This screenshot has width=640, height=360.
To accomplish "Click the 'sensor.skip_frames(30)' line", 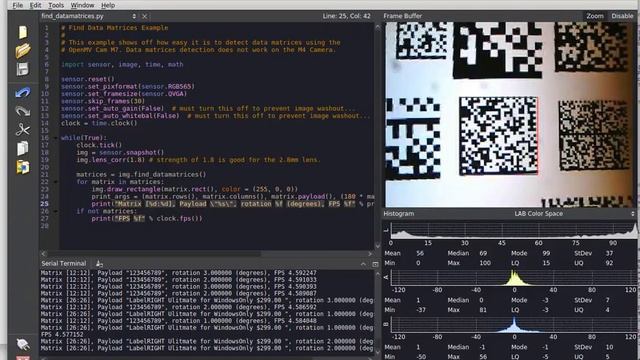I will tap(103, 101).
